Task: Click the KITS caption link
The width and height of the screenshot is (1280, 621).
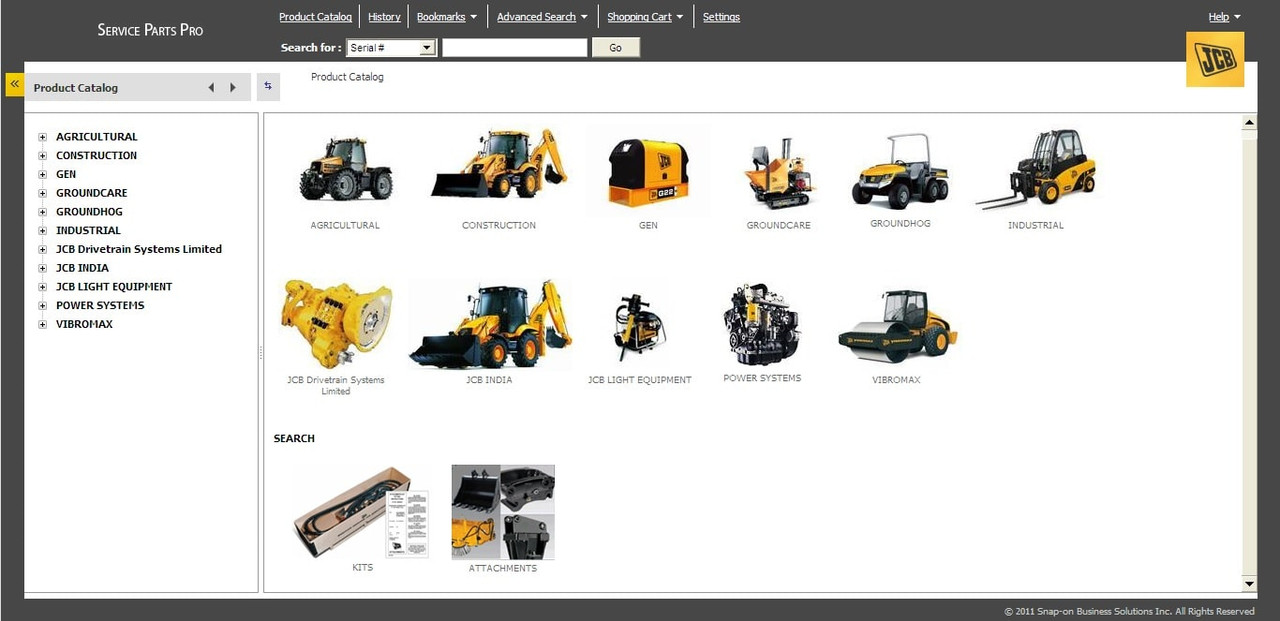Action: [362, 568]
